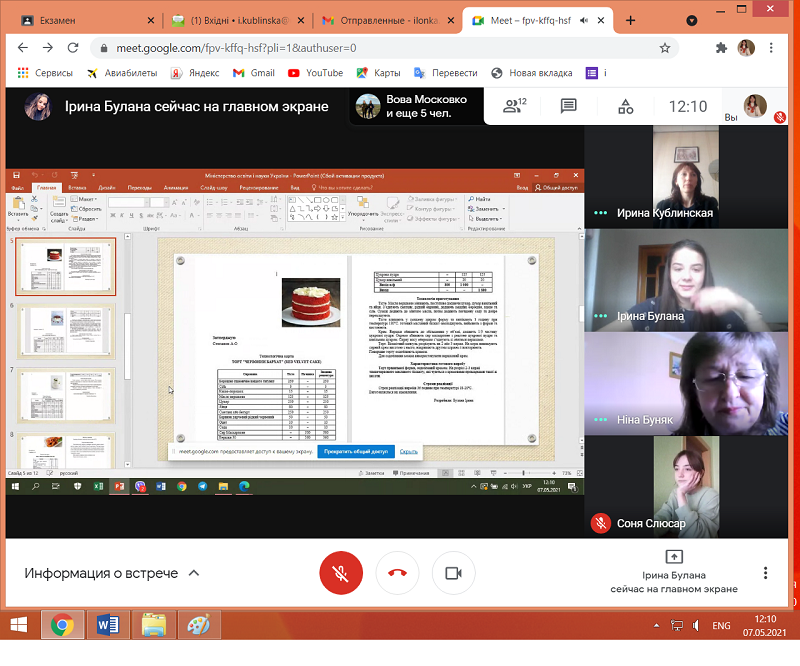Select the shared PowerPoint screen view

[295, 332]
